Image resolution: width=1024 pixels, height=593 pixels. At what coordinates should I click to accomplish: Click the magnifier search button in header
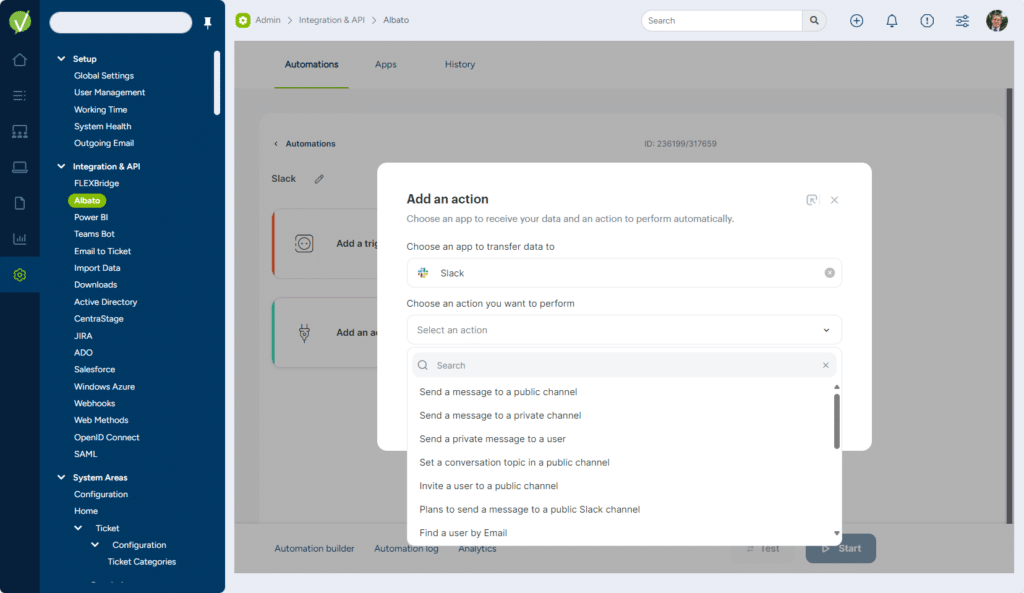(815, 21)
